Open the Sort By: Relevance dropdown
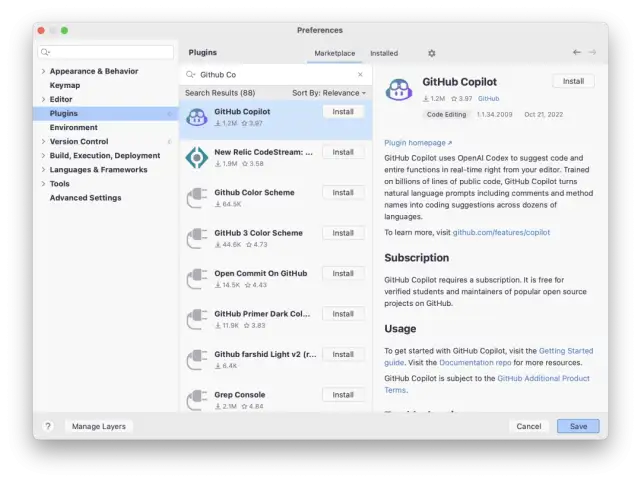641x483 pixels. pos(329,93)
